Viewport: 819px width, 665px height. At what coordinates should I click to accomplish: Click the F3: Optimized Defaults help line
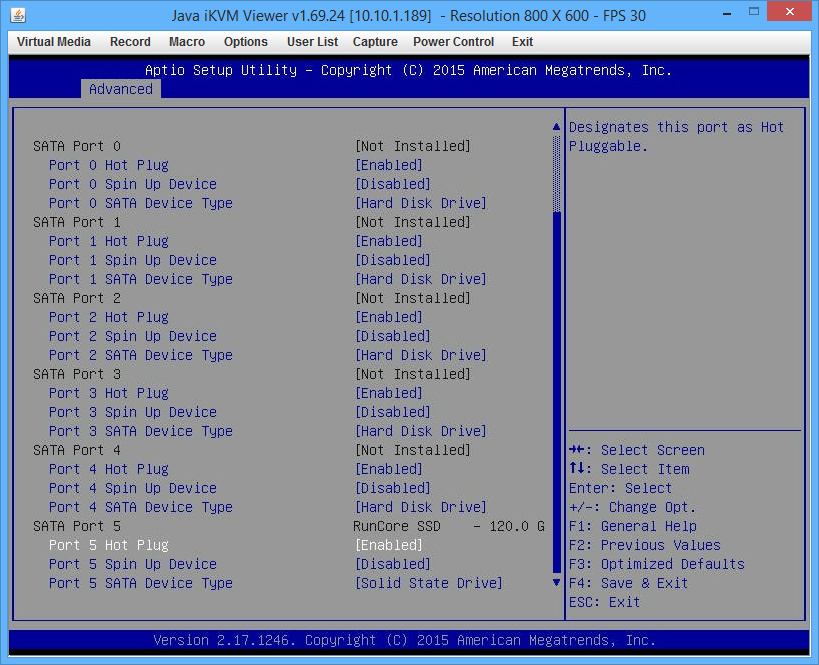[657, 564]
